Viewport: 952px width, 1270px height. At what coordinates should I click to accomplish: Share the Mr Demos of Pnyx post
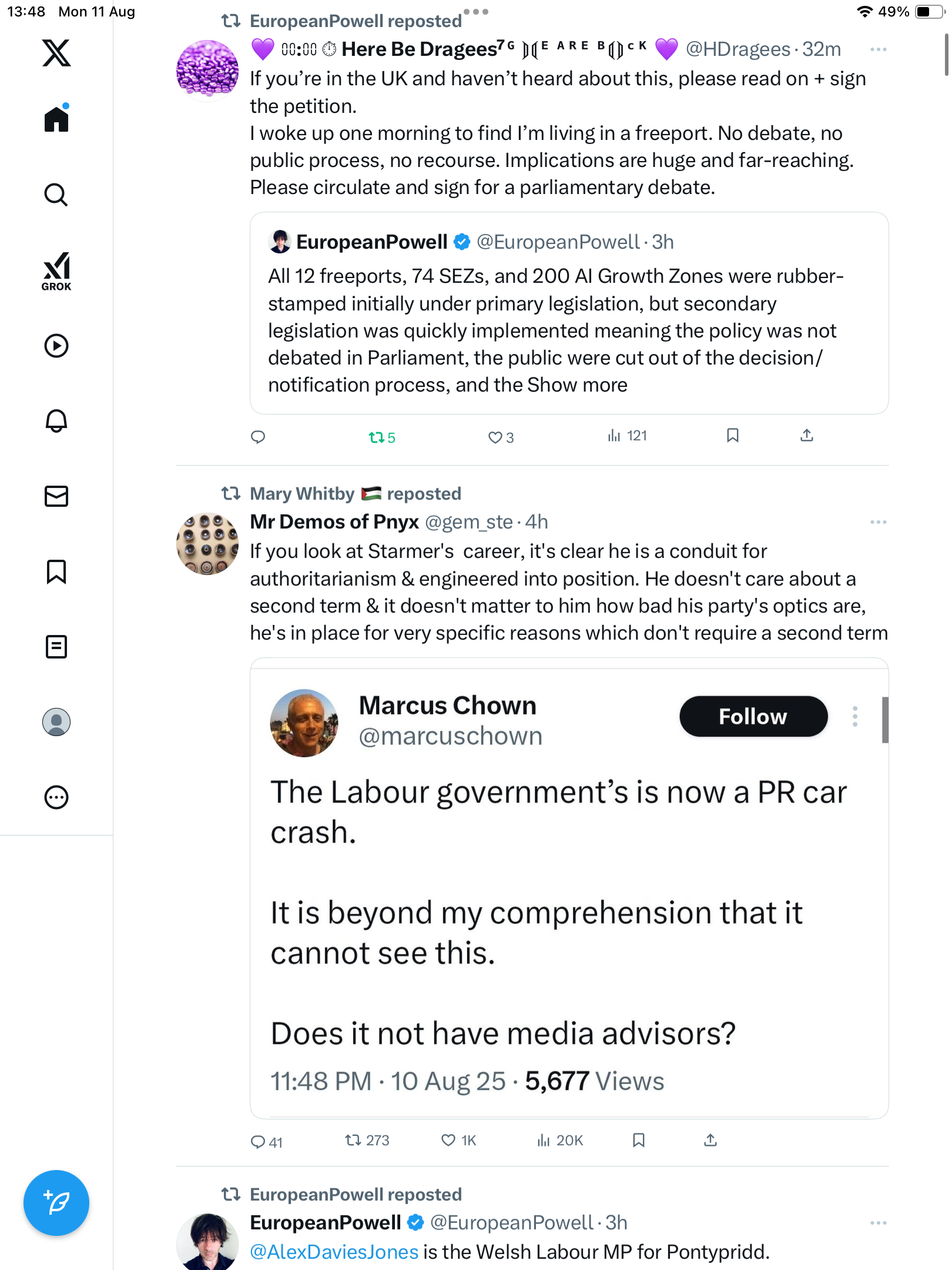coord(710,1141)
